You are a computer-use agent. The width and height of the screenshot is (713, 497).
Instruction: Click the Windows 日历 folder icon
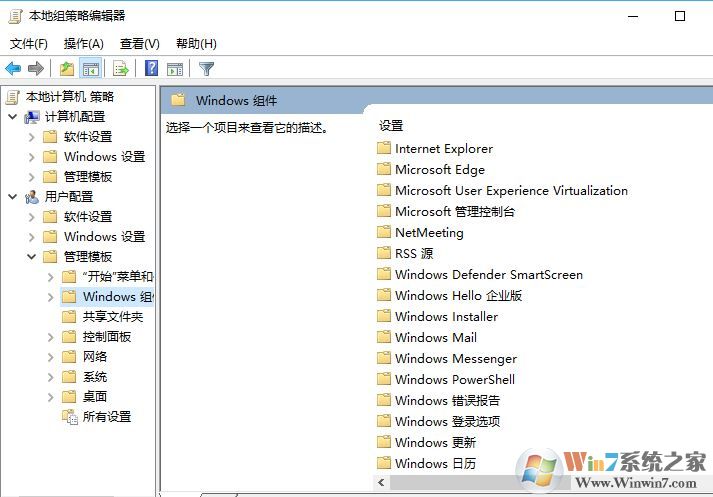(x=384, y=463)
